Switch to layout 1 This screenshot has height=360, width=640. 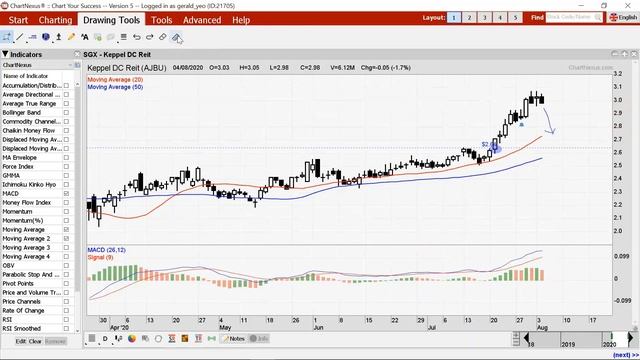(x=454, y=18)
